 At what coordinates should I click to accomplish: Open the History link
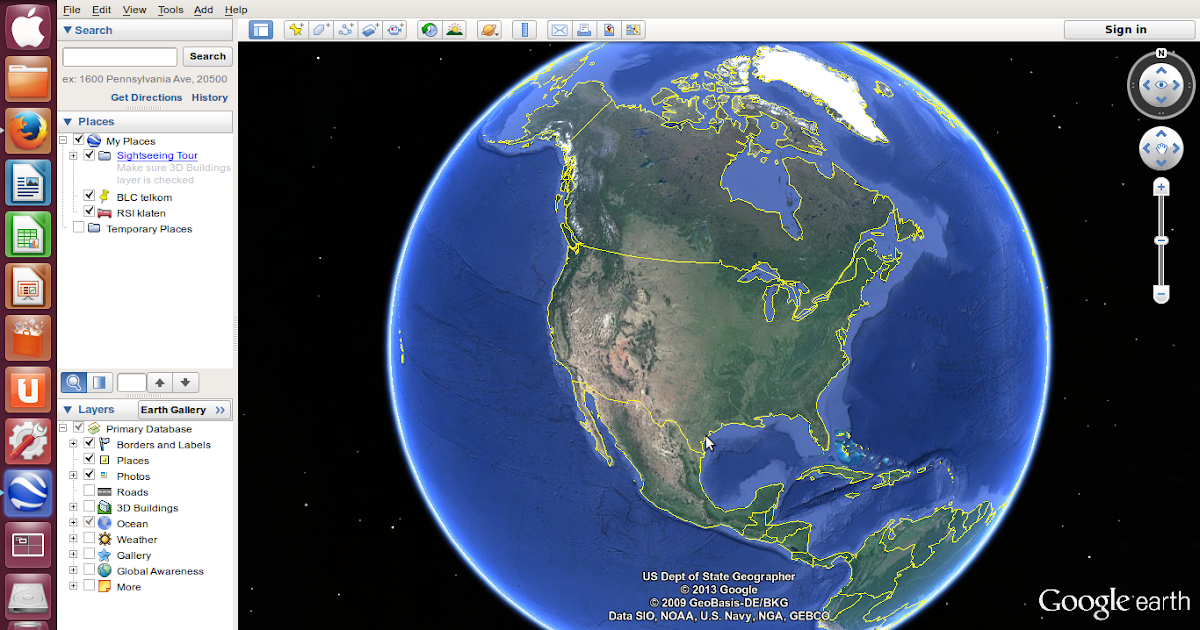pyautogui.click(x=210, y=97)
